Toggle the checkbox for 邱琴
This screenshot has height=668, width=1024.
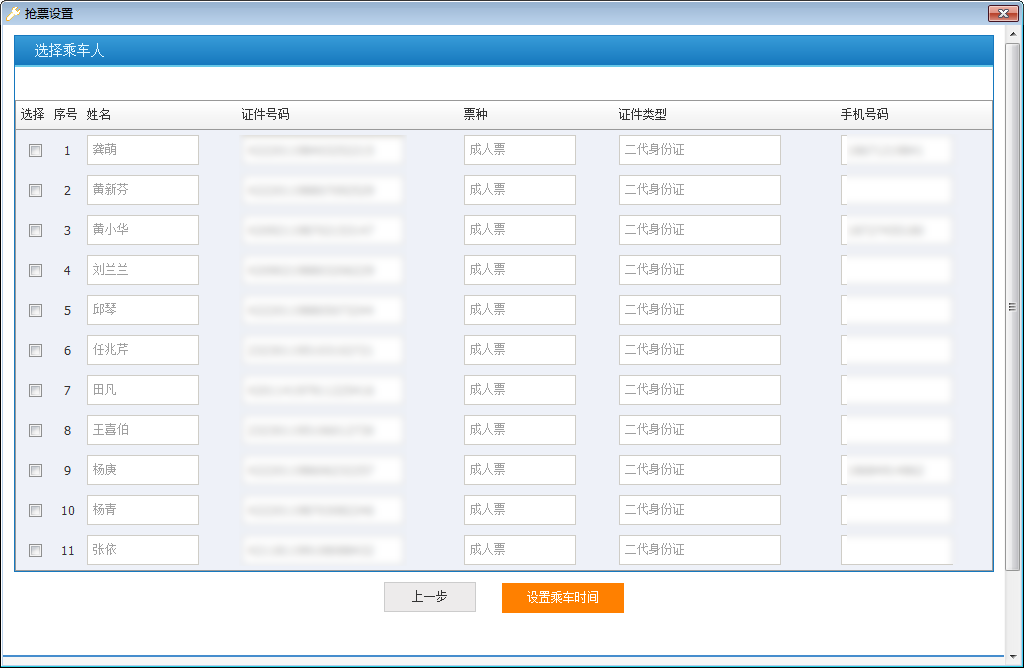pos(35,311)
